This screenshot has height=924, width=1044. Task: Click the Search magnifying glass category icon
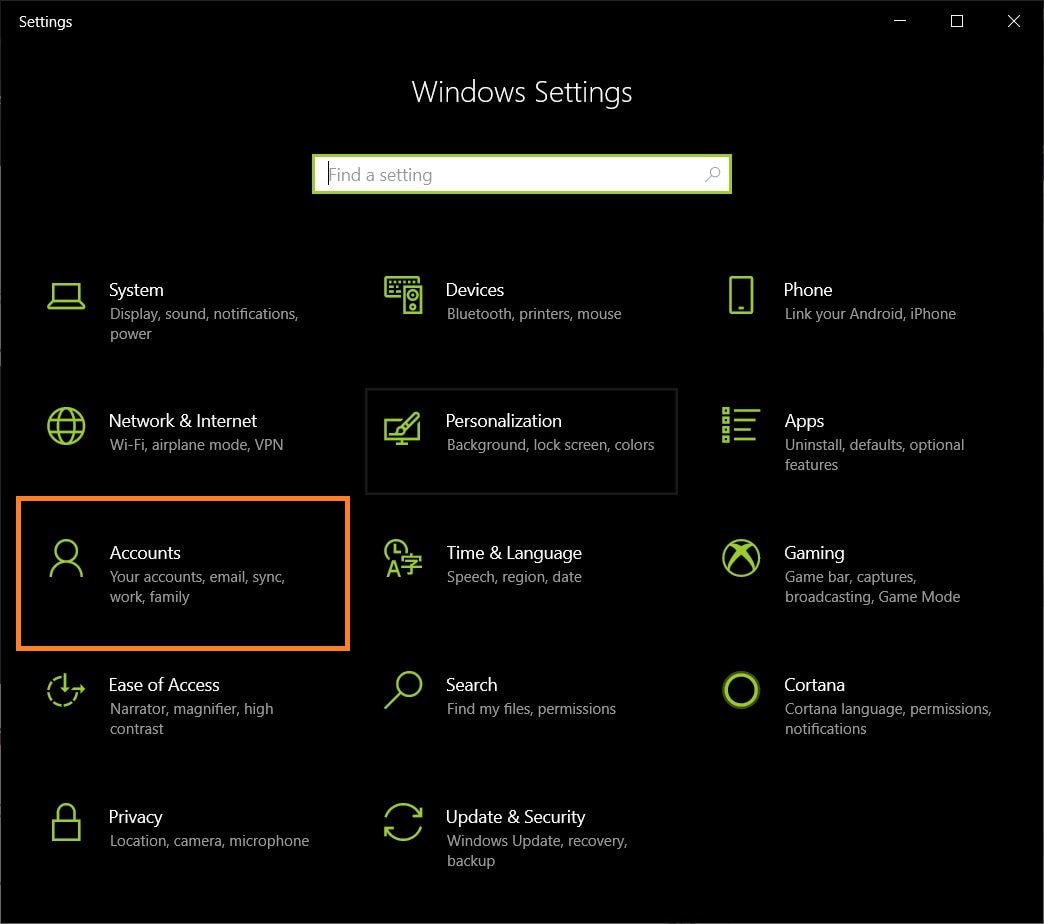tap(403, 690)
